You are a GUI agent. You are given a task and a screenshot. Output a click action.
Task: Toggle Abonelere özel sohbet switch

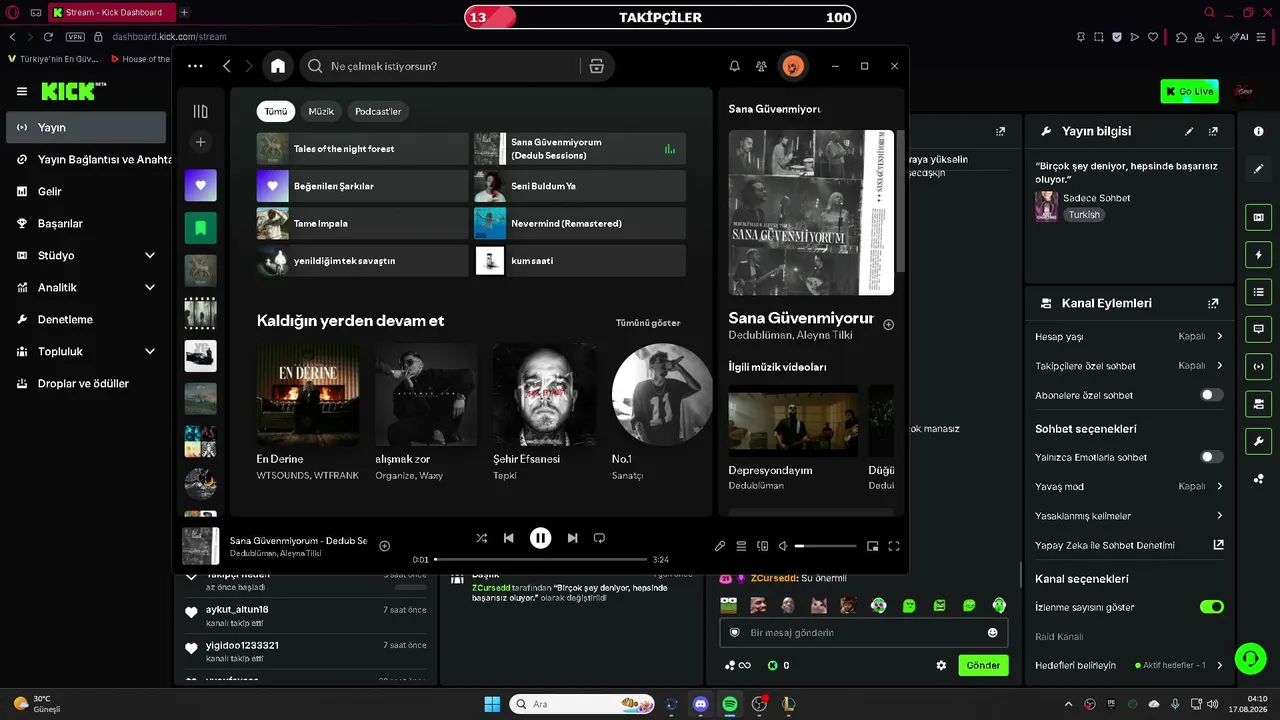1212,395
